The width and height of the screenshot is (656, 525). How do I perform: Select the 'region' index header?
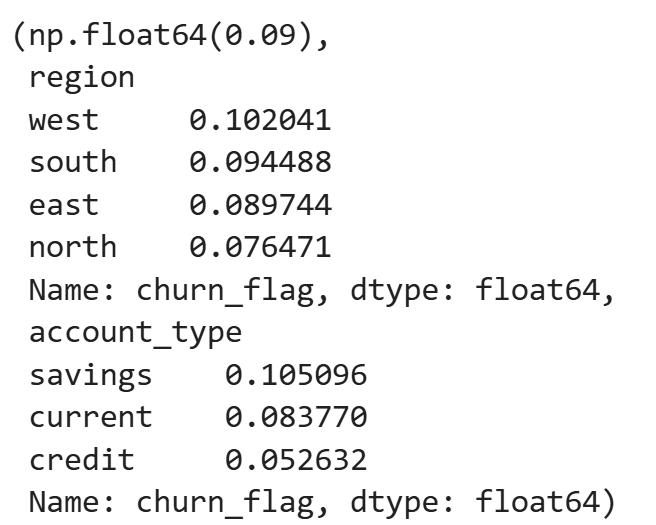point(82,78)
